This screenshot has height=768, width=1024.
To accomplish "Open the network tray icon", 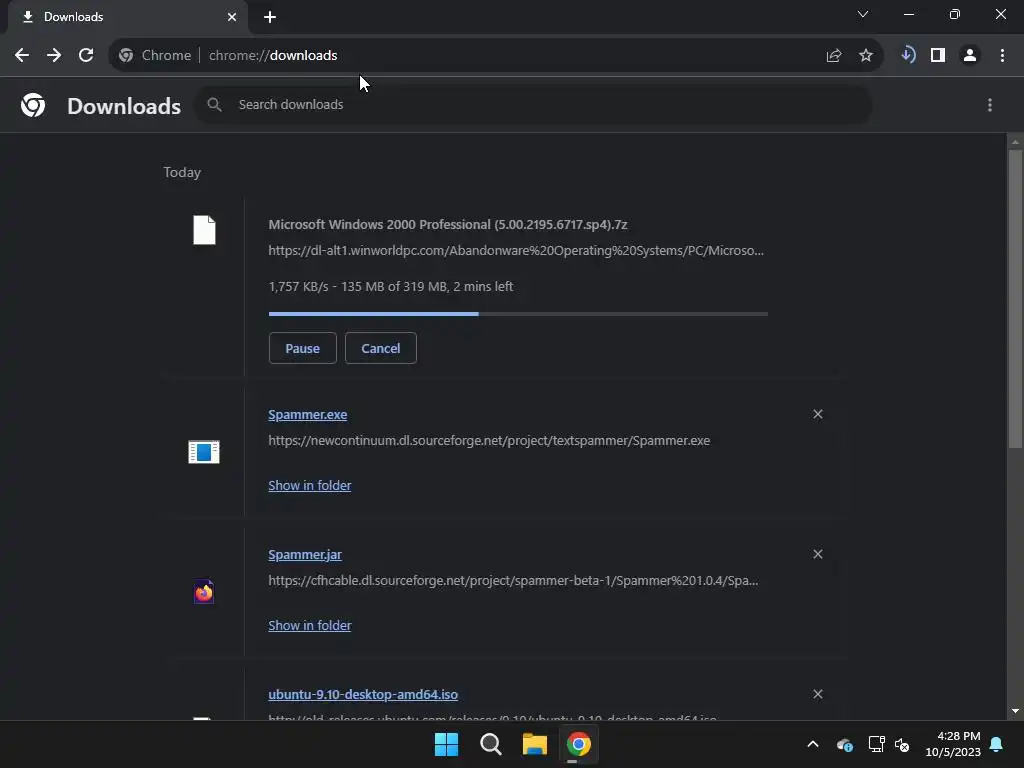I will coord(876,744).
